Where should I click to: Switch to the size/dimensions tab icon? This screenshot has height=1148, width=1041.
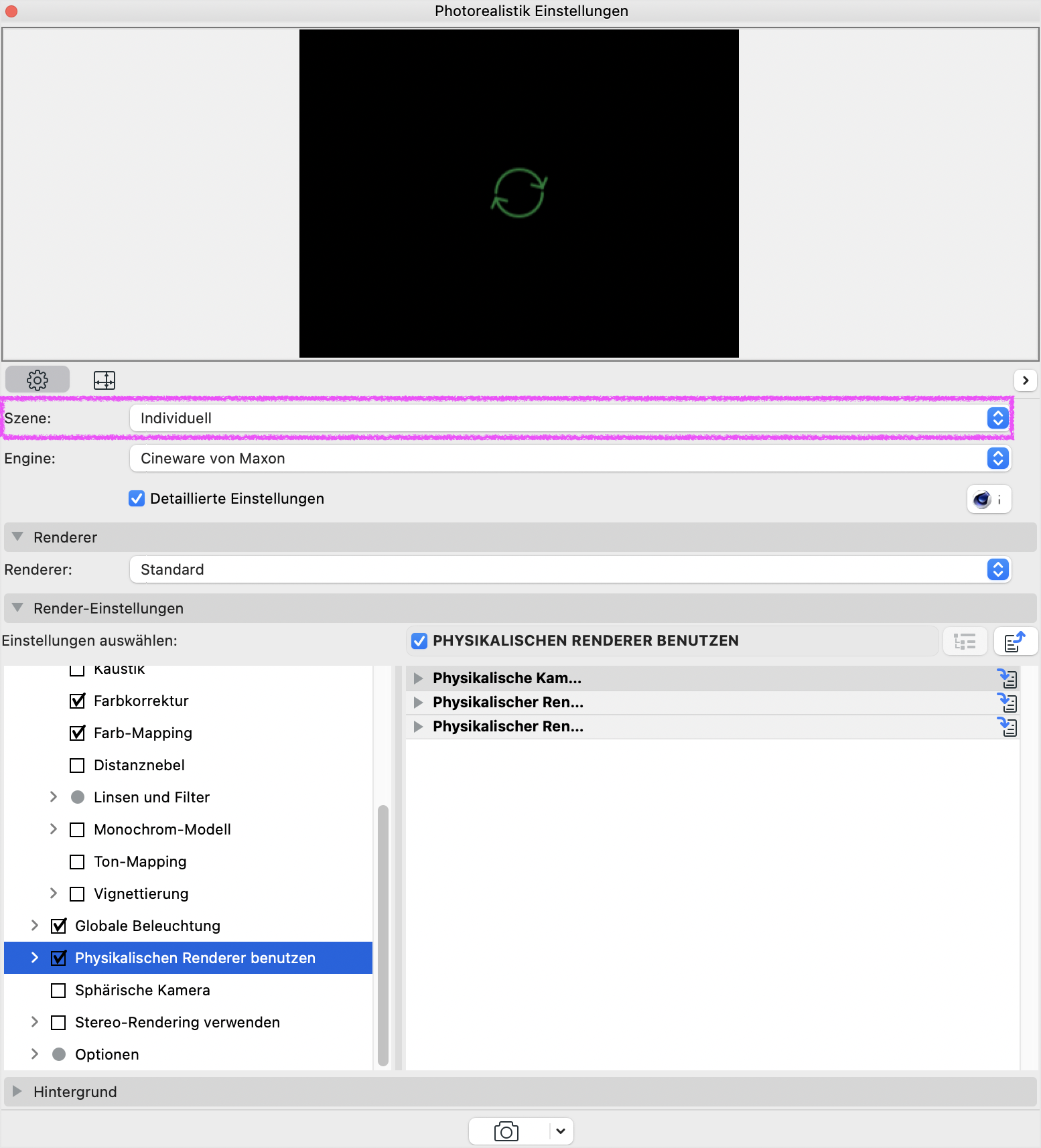coord(105,380)
